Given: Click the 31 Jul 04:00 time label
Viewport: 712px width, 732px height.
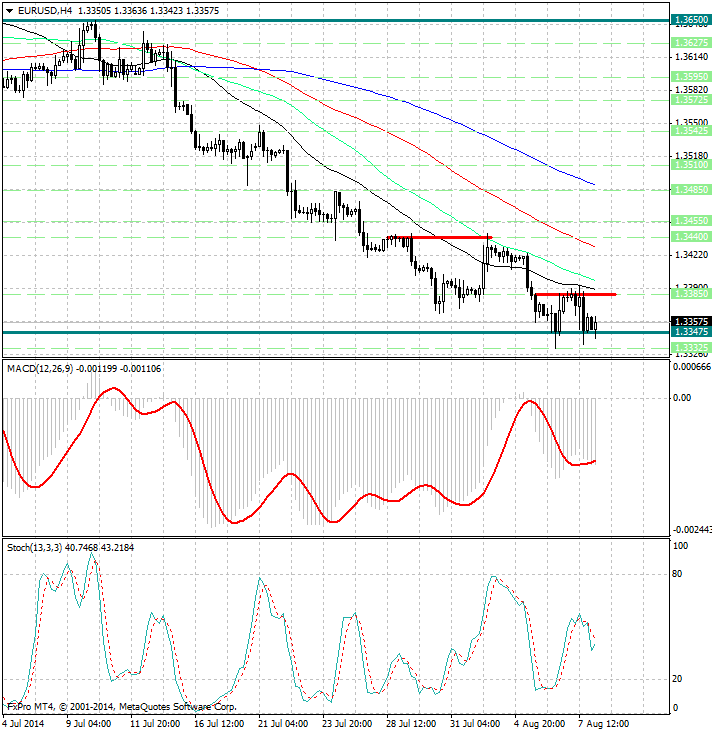Looking at the screenshot, I should click(475, 724).
